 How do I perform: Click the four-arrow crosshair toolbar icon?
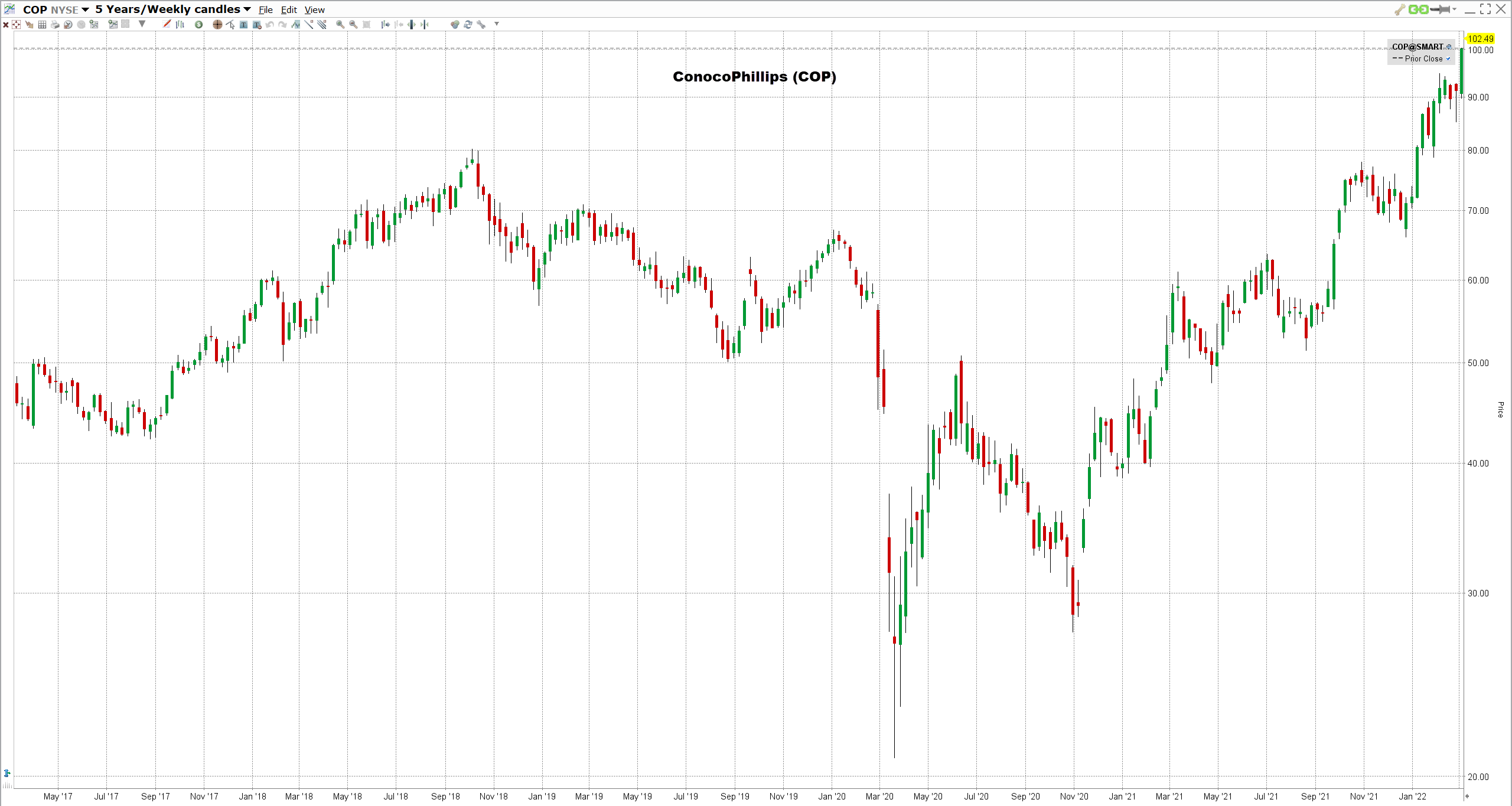pos(16,24)
